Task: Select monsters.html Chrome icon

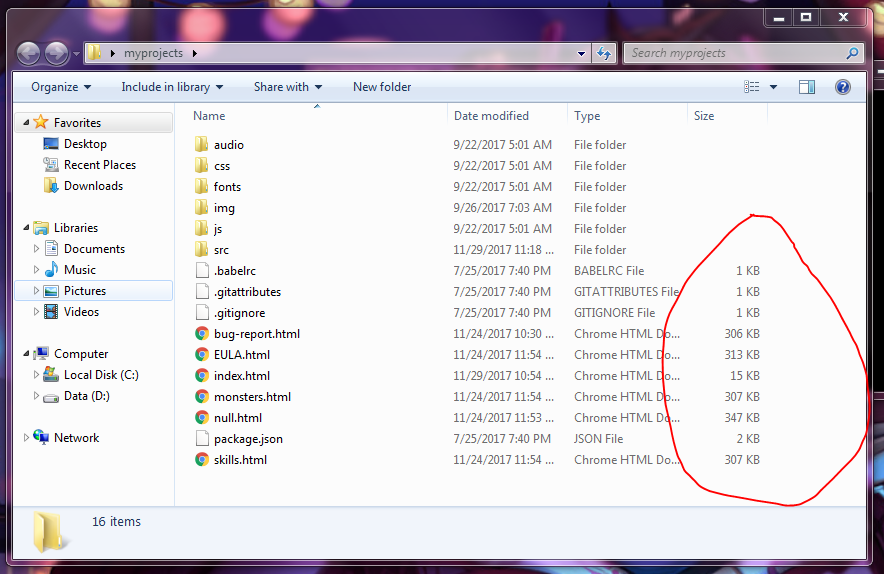Action: pos(202,396)
